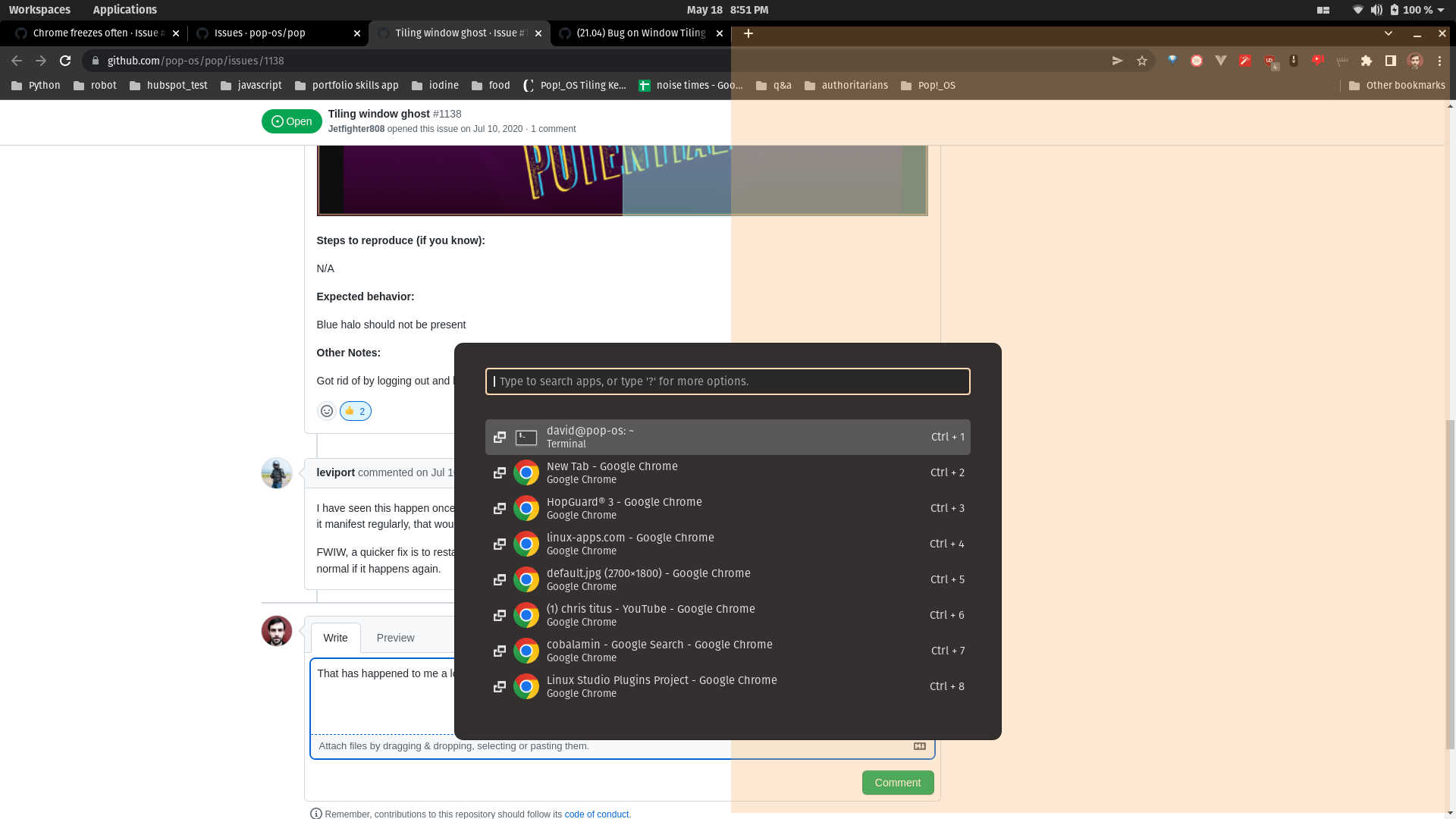The image size is (1456, 819).
Task: Switch to the Preview tab of the comment editor
Action: (395, 638)
